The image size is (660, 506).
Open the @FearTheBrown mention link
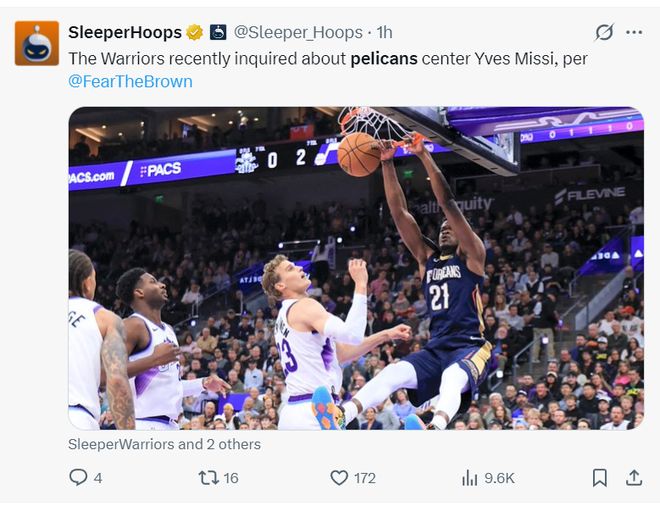(130, 81)
